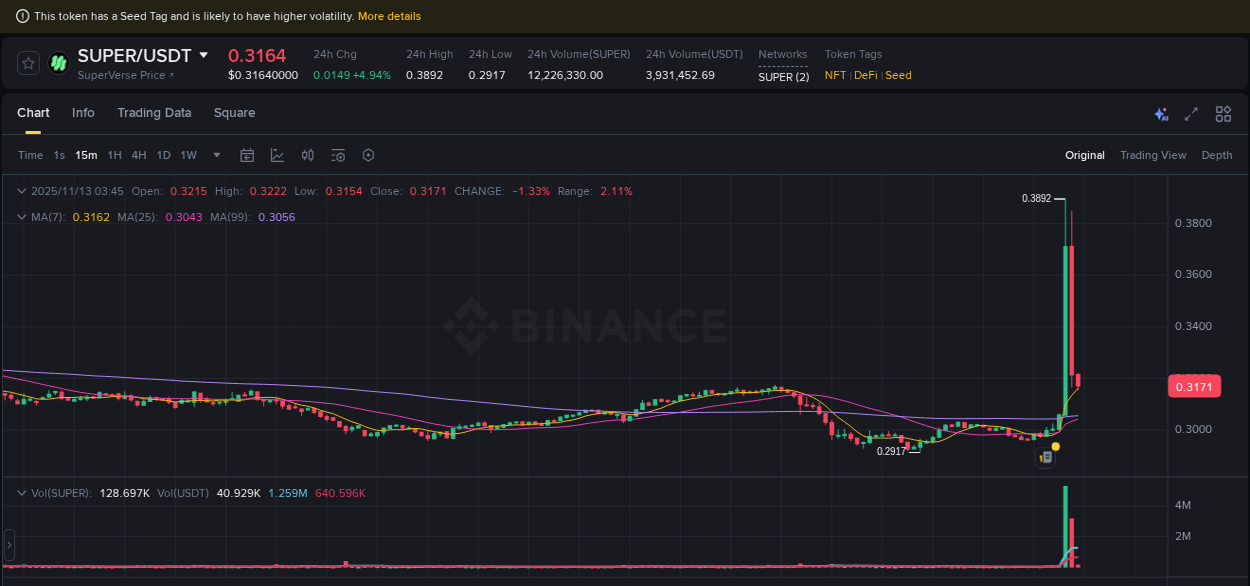Expand the chart to fullscreen

[1189, 114]
